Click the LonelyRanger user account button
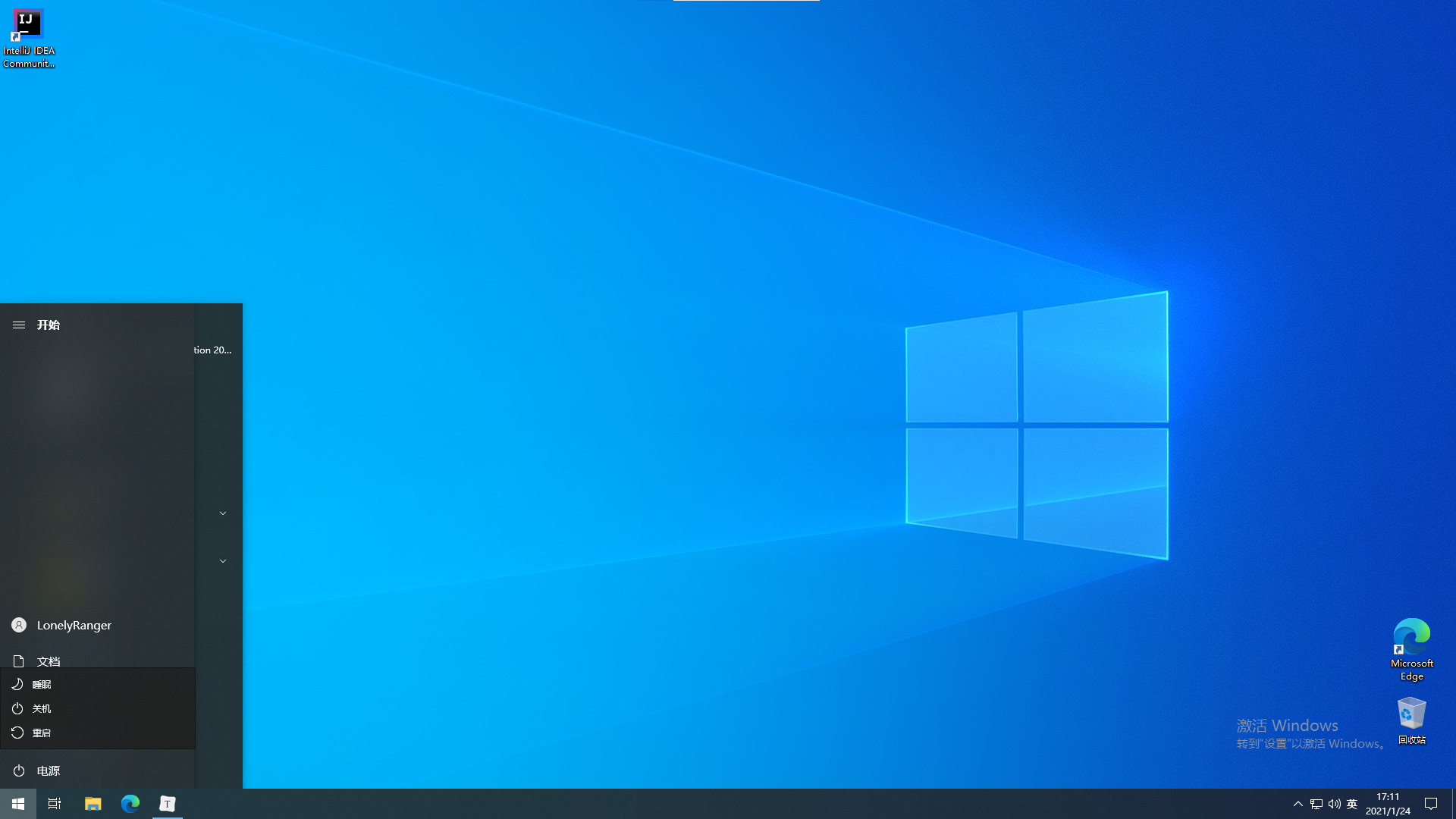Image resolution: width=1456 pixels, height=819 pixels. click(74, 626)
